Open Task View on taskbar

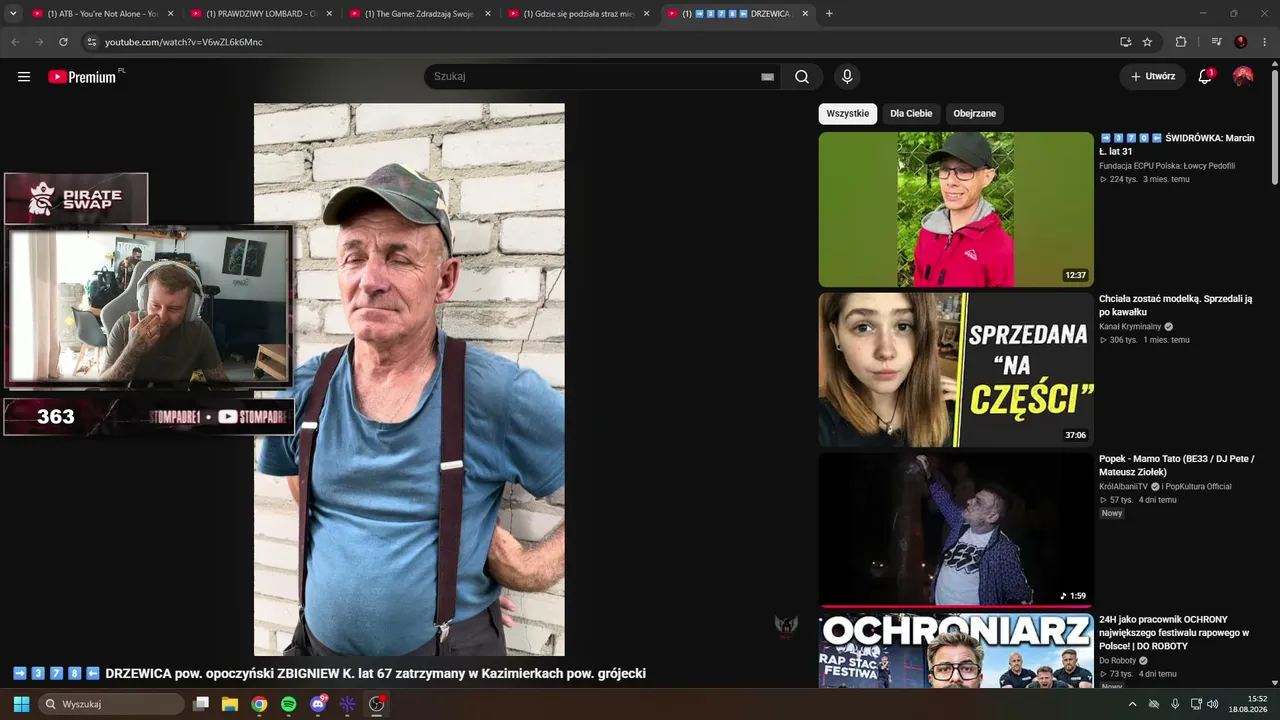(201, 704)
